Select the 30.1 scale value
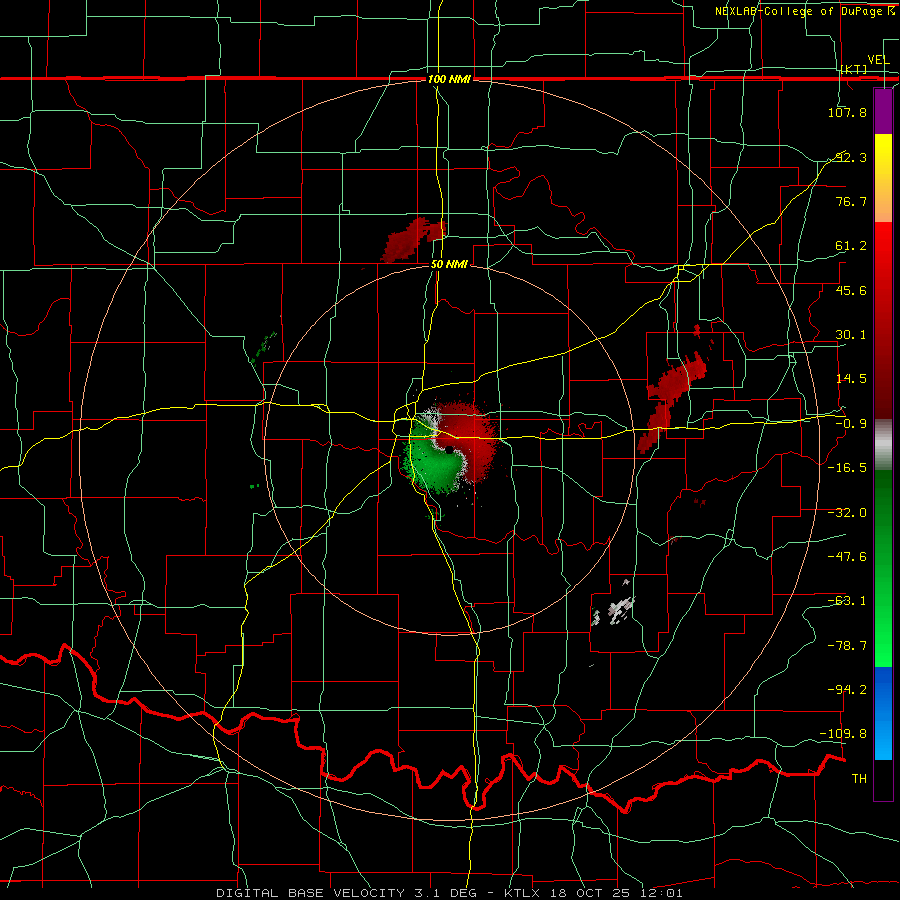The image size is (900, 900). pyautogui.click(x=851, y=335)
